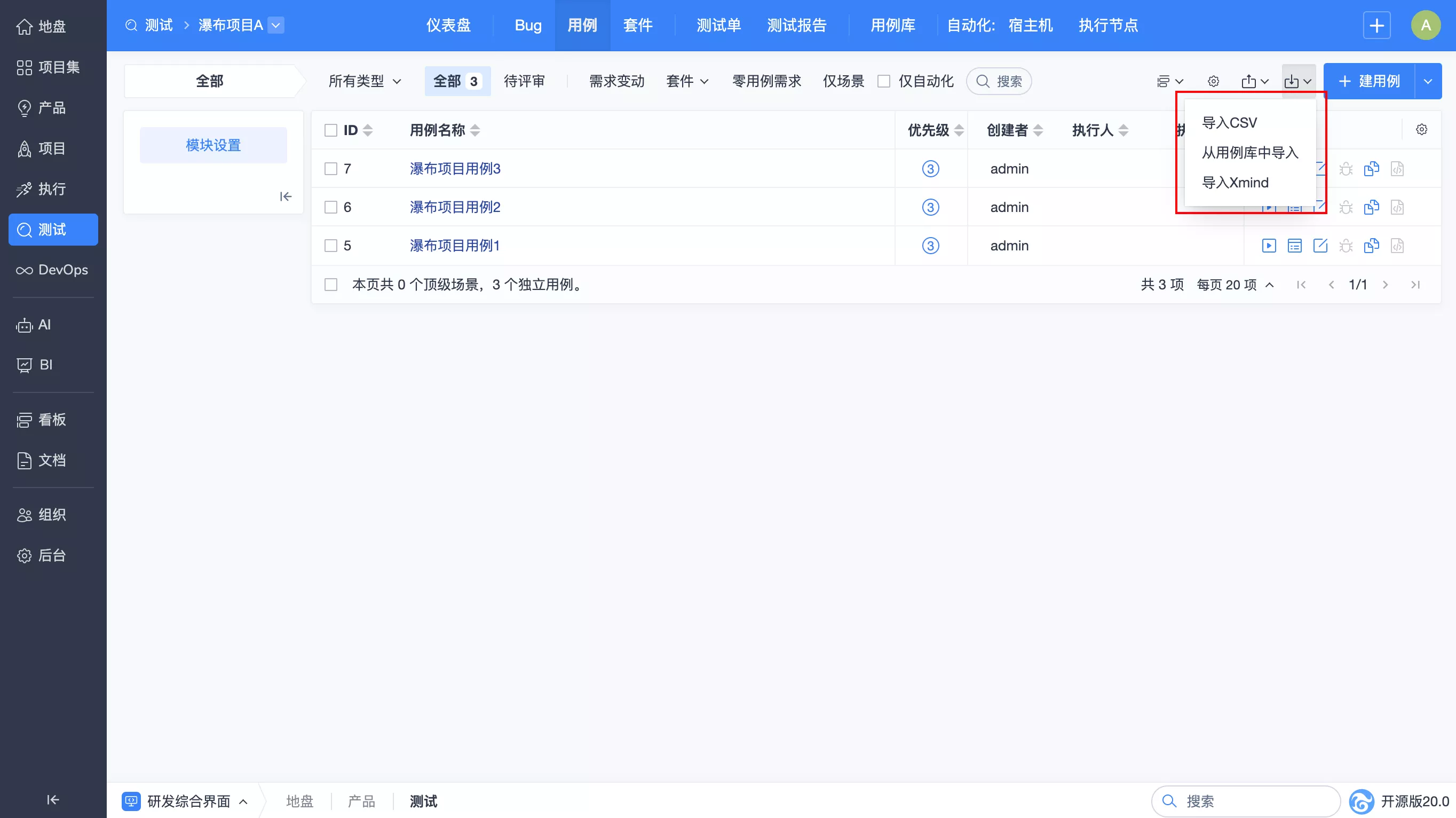Open results list icon for 瀑布项目用例1
Image resolution: width=1456 pixels, height=818 pixels.
[x=1295, y=245]
